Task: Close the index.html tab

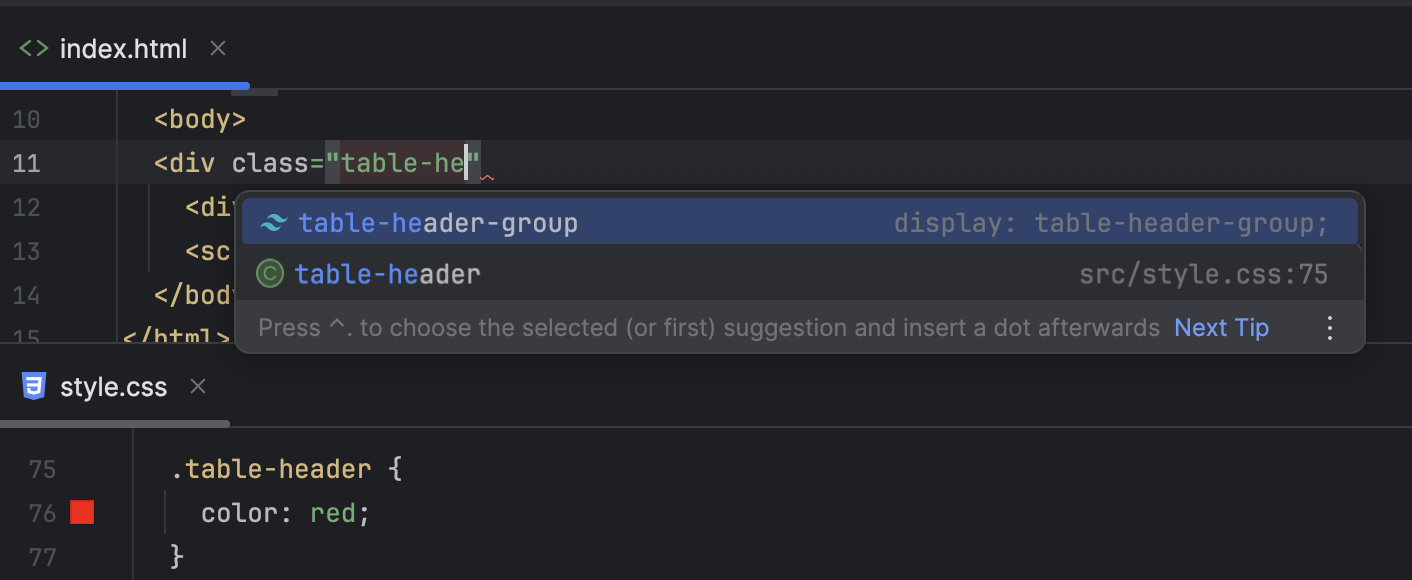Action: (217, 48)
